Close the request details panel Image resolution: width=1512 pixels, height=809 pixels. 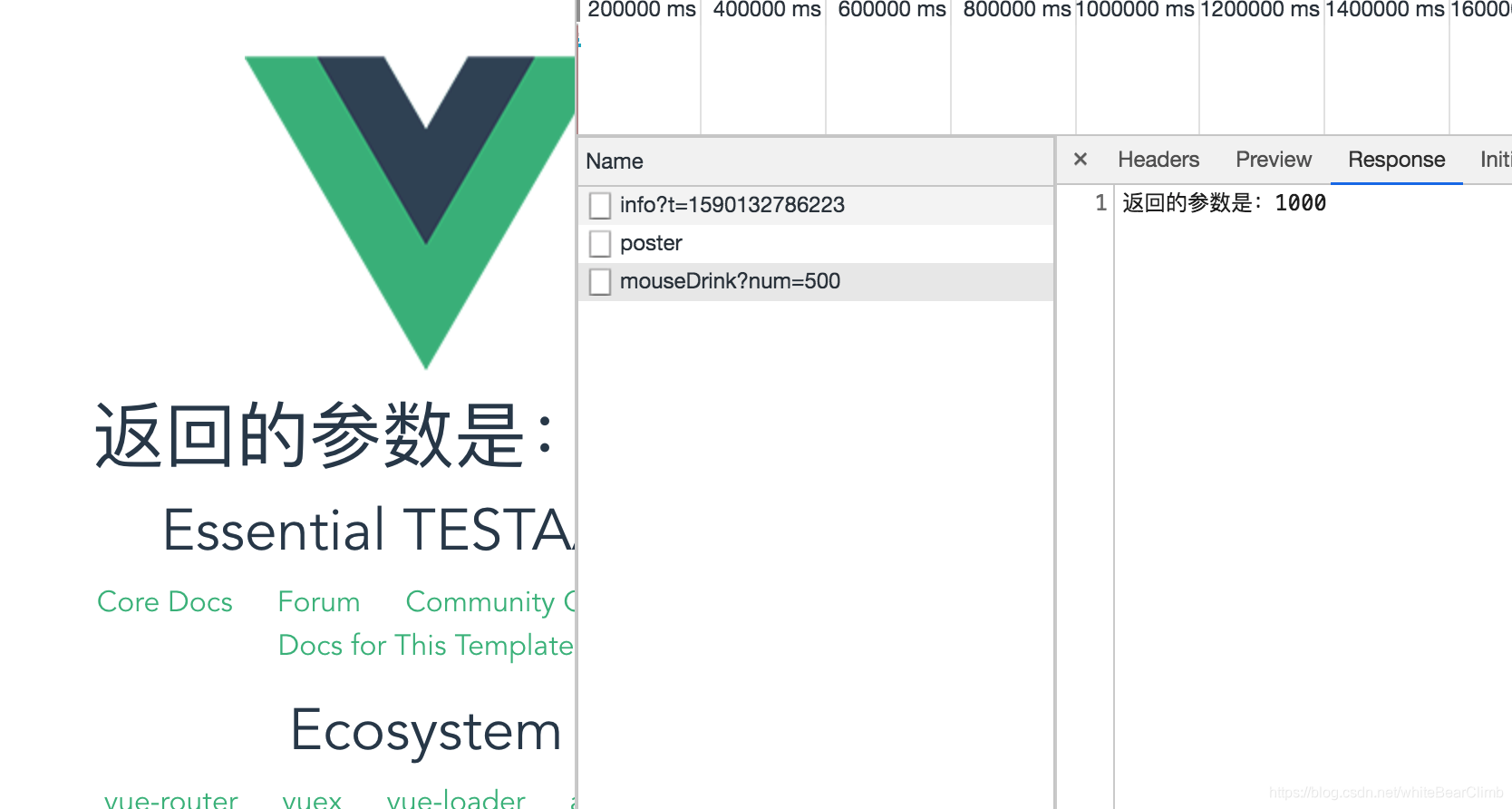point(1080,160)
